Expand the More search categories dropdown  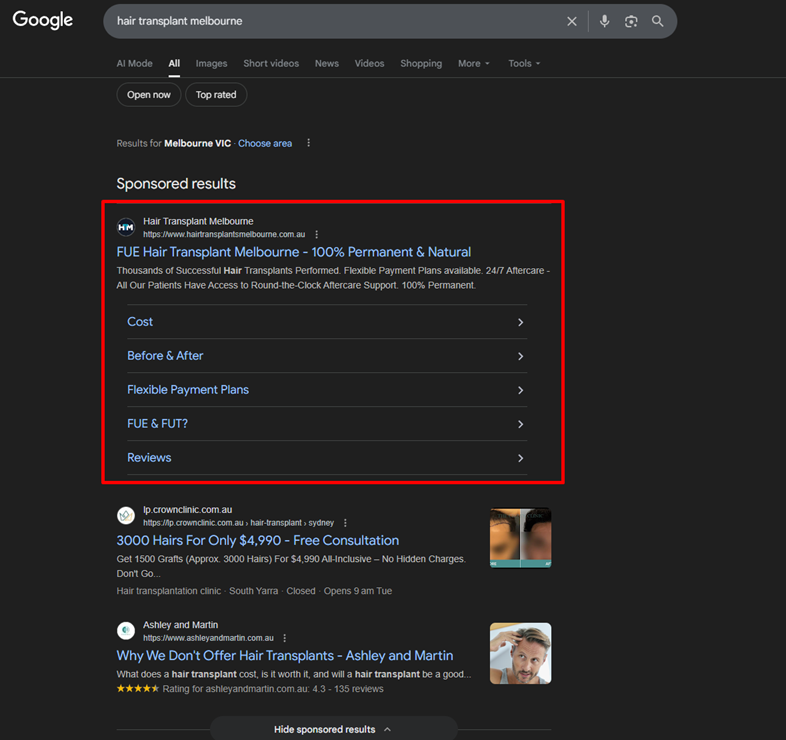[473, 63]
